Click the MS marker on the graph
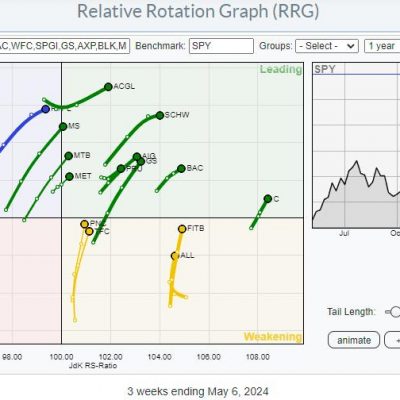Screen dimensions: 400x400 click(63, 127)
